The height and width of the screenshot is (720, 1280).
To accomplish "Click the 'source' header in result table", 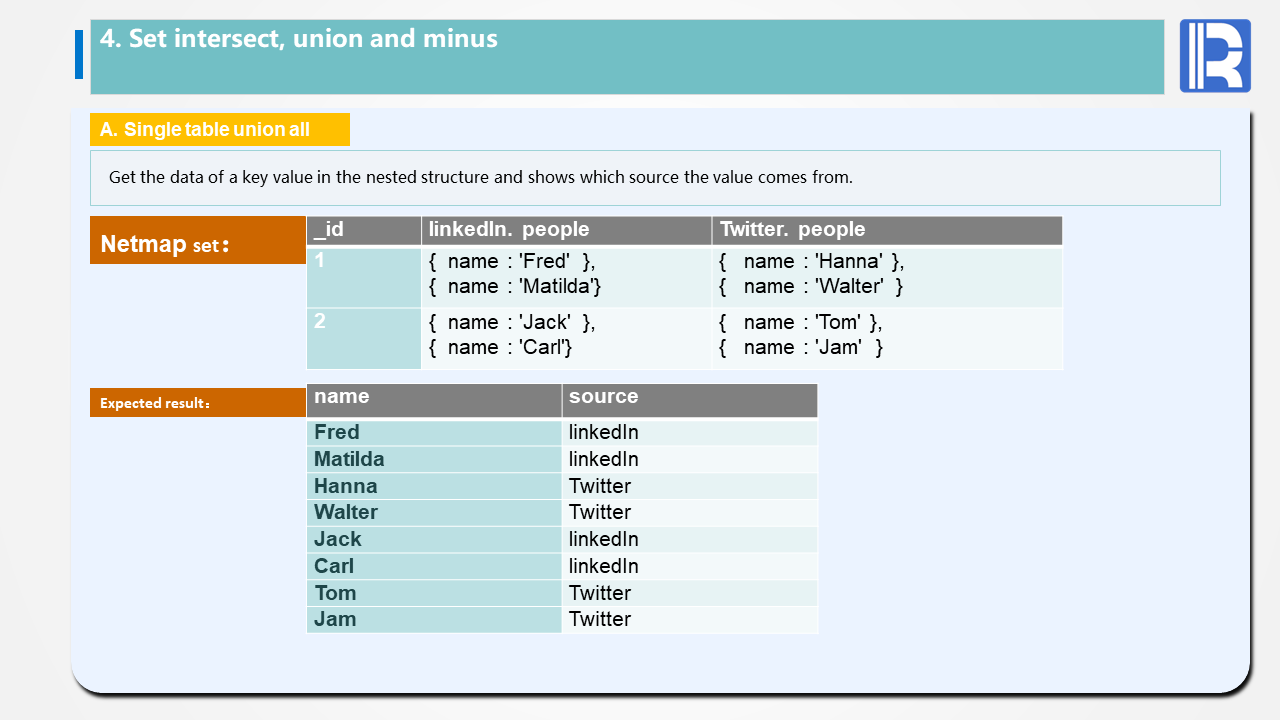I will (689, 399).
